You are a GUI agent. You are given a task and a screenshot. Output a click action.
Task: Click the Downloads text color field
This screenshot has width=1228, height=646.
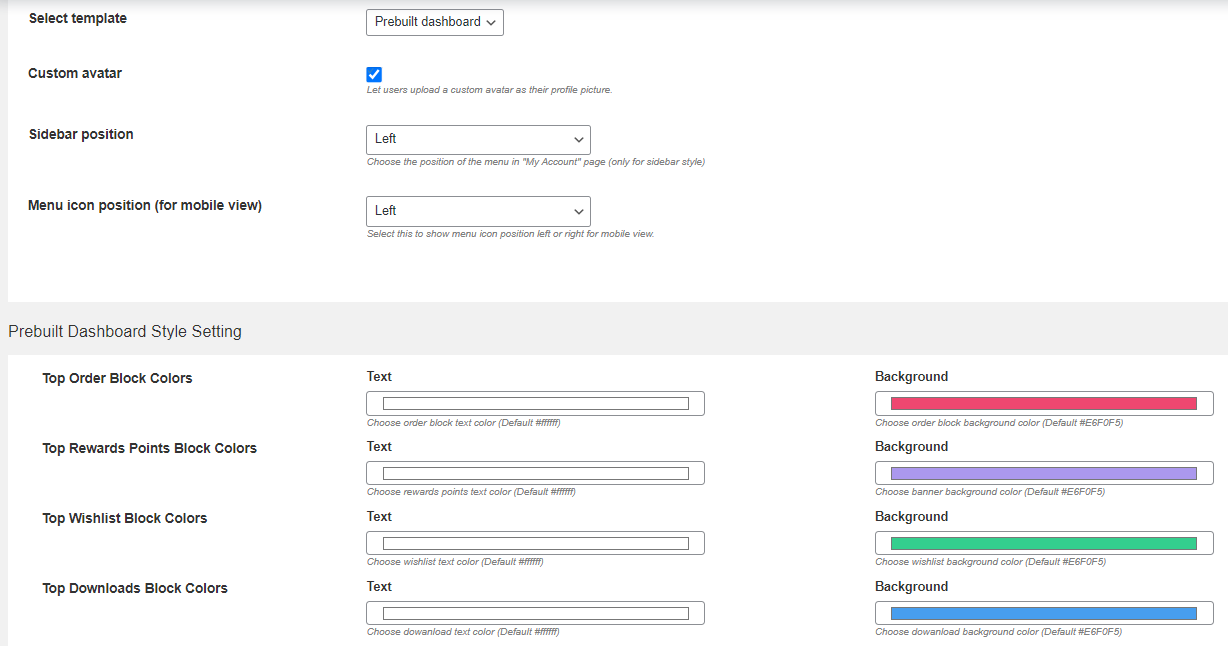coord(535,612)
